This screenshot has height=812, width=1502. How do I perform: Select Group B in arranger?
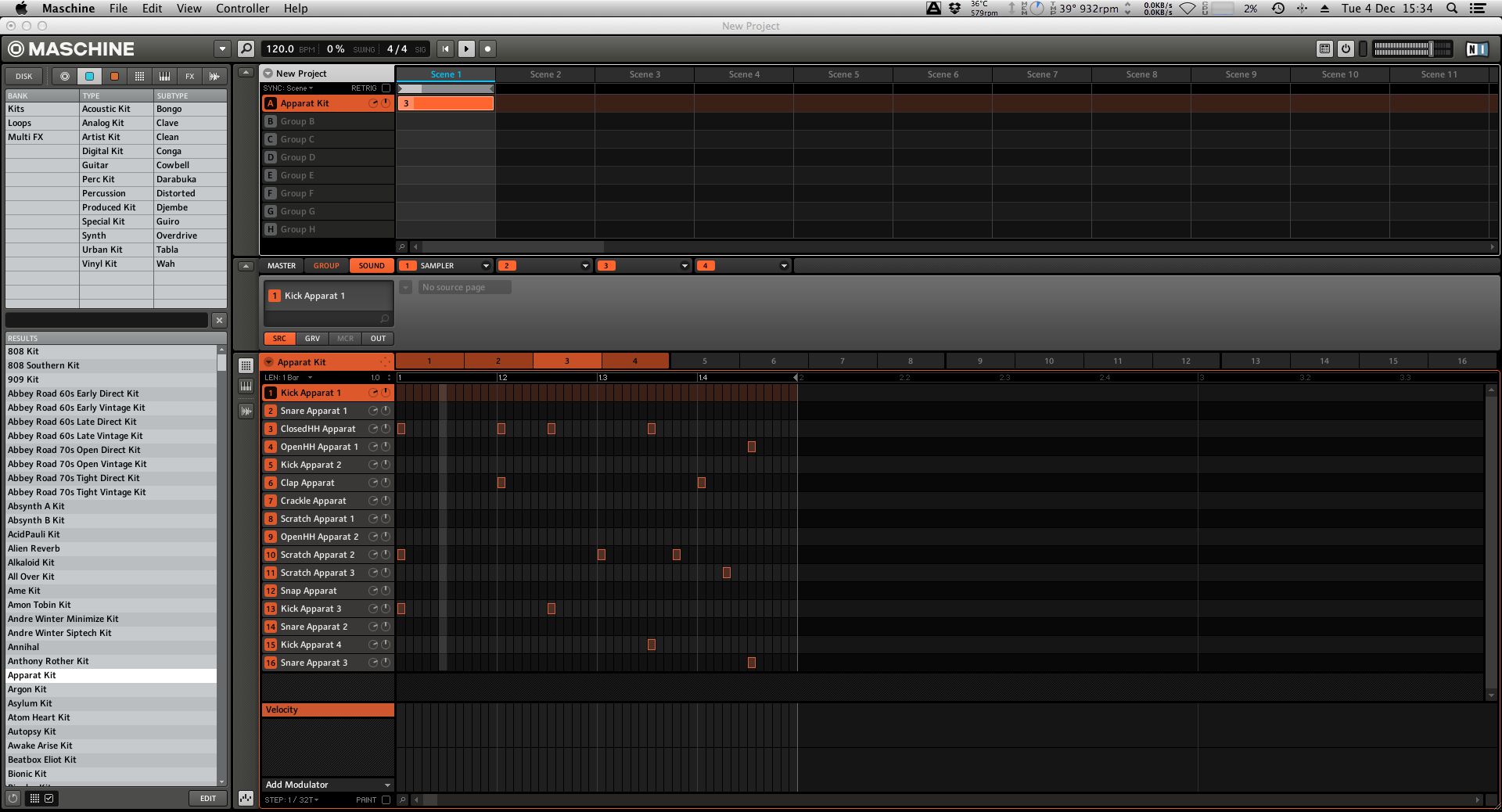pyautogui.click(x=328, y=121)
